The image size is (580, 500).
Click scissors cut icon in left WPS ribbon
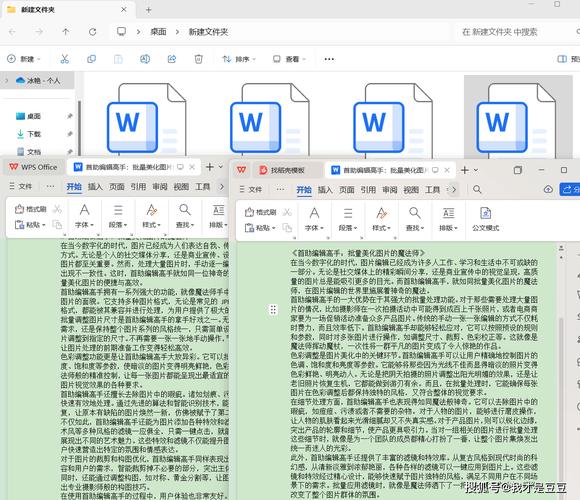pos(57,209)
